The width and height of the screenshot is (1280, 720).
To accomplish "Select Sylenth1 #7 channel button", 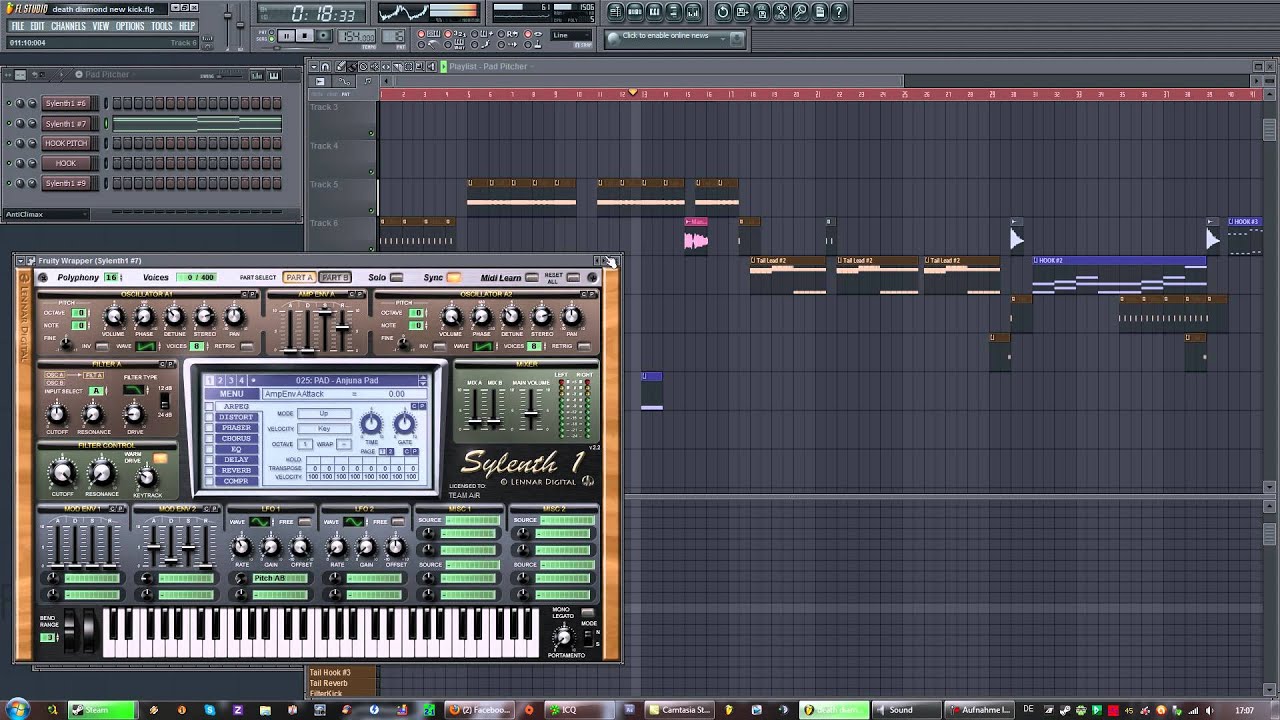I will tap(66, 123).
